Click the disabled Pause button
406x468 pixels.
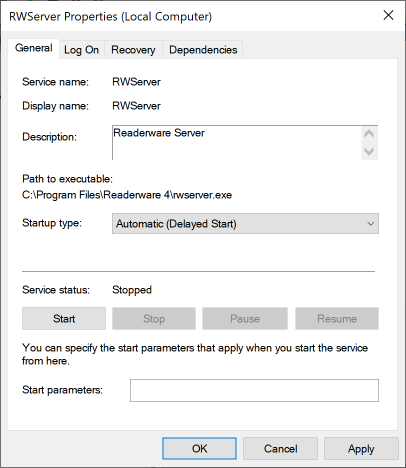point(245,319)
